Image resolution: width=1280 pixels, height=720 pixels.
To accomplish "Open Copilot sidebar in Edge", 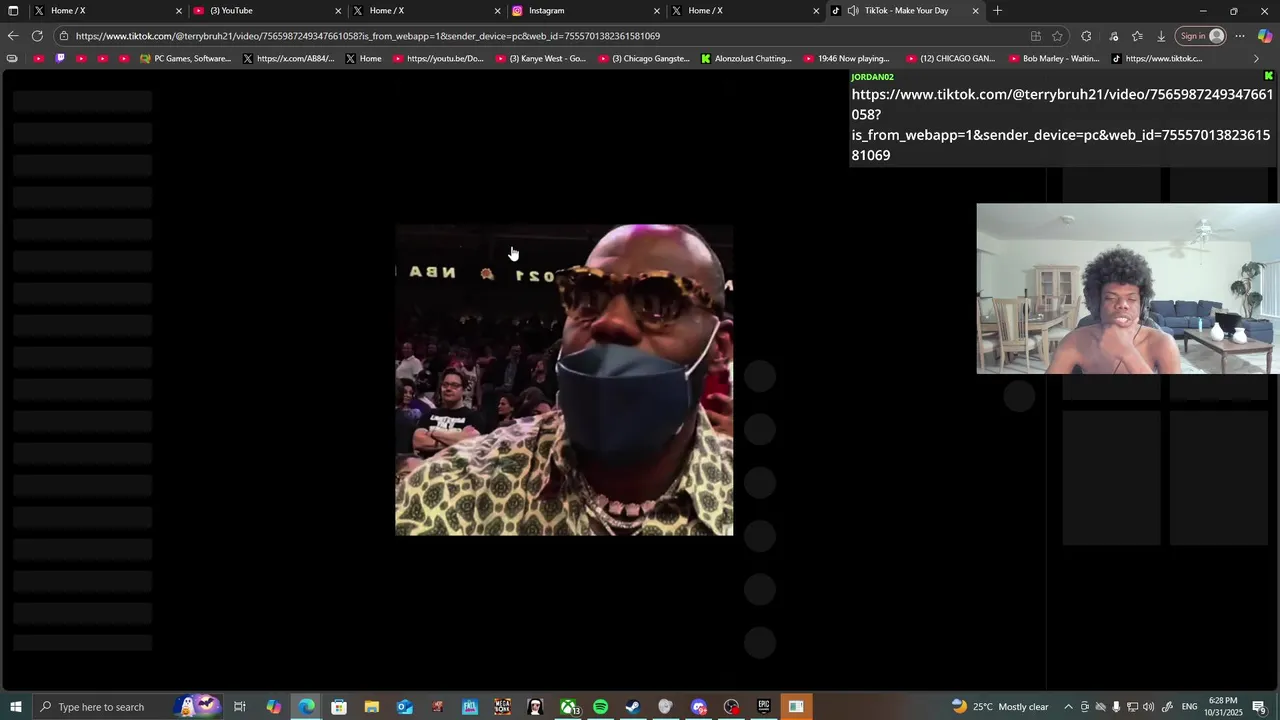I will pos(1265,36).
